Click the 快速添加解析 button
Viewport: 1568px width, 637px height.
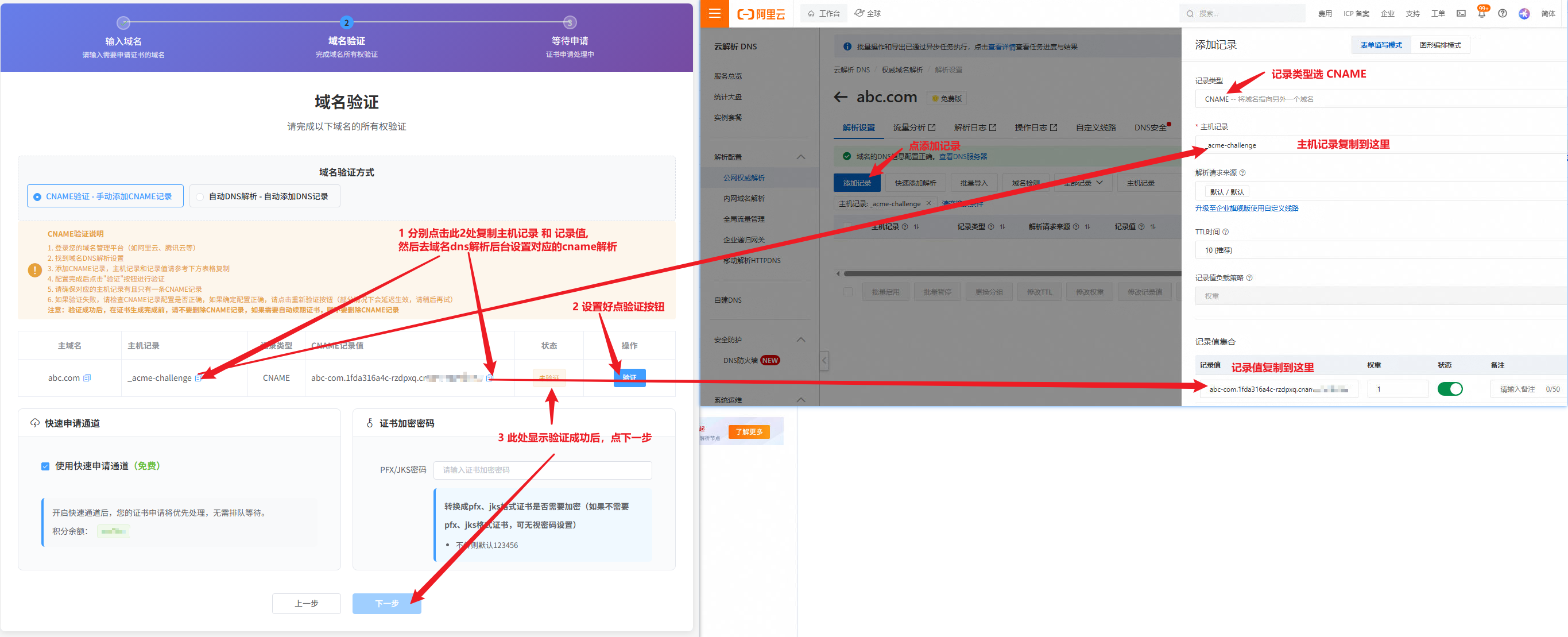pos(915,183)
